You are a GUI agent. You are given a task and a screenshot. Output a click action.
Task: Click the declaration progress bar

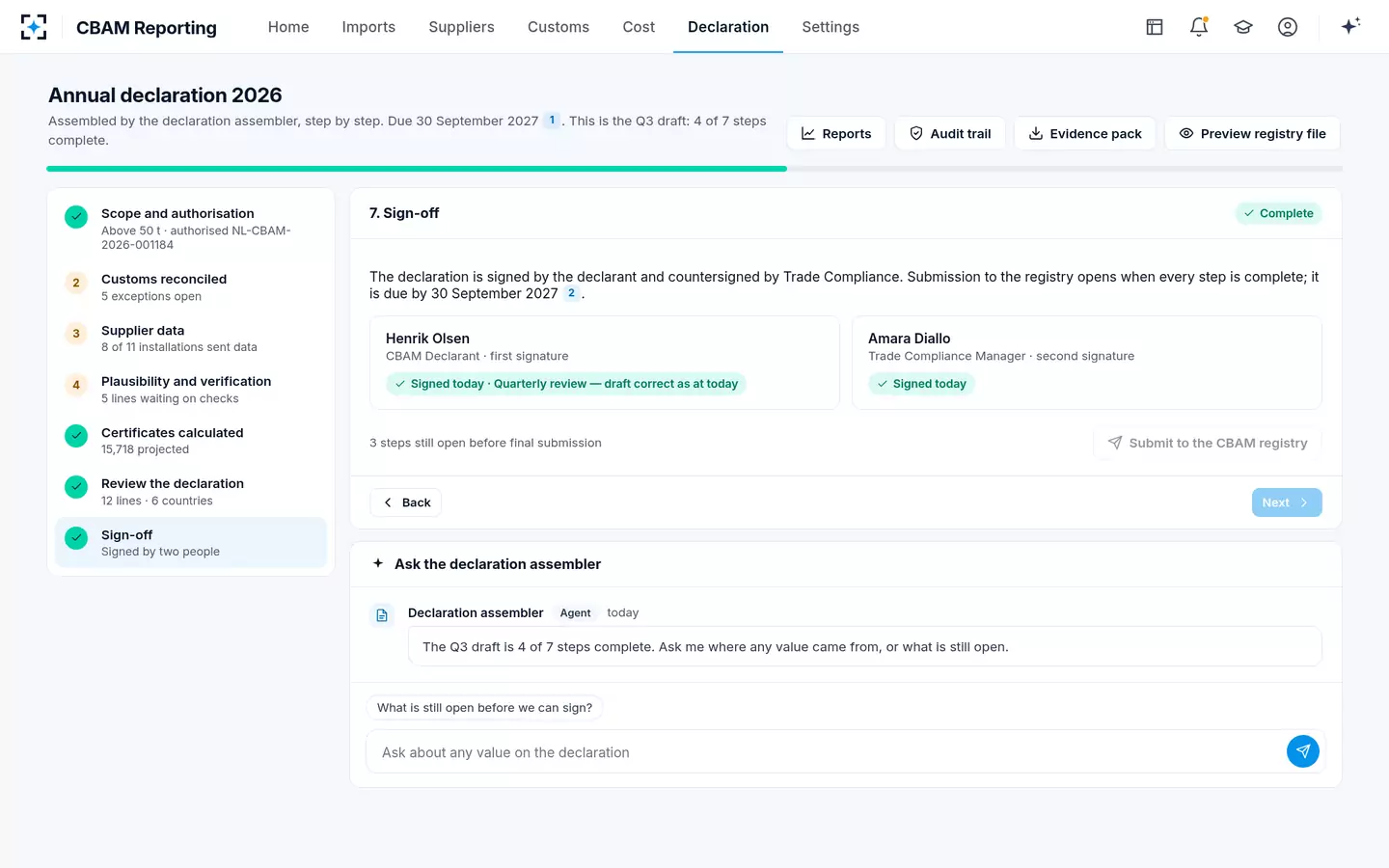[694, 169]
